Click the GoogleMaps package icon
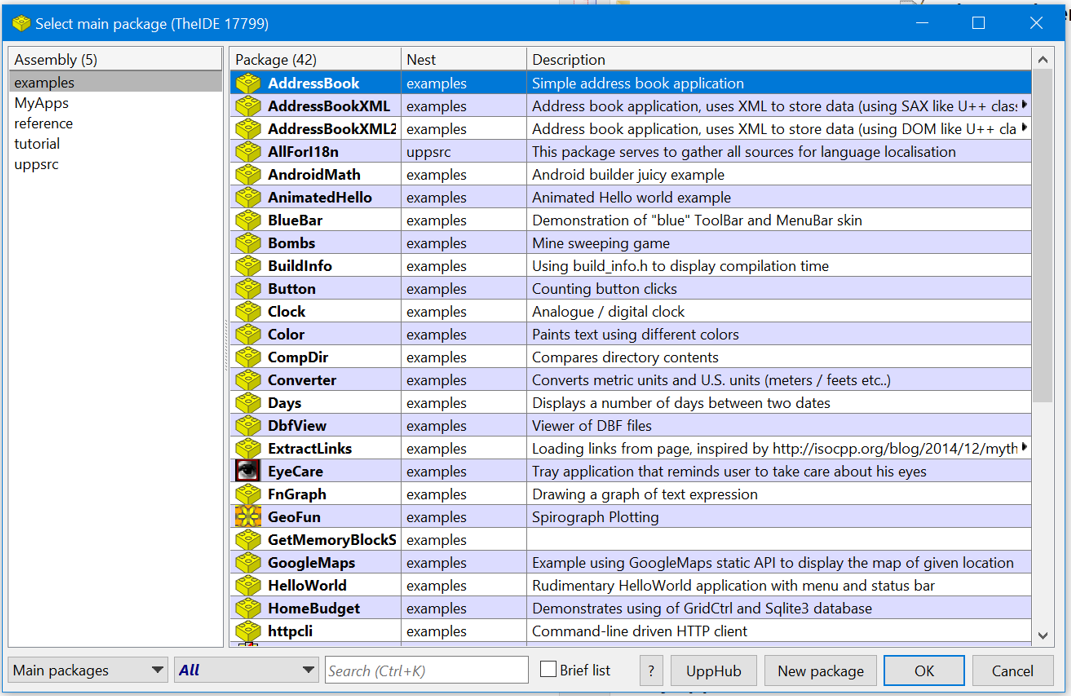Screen dimensions: 1071x696 pos(247,563)
